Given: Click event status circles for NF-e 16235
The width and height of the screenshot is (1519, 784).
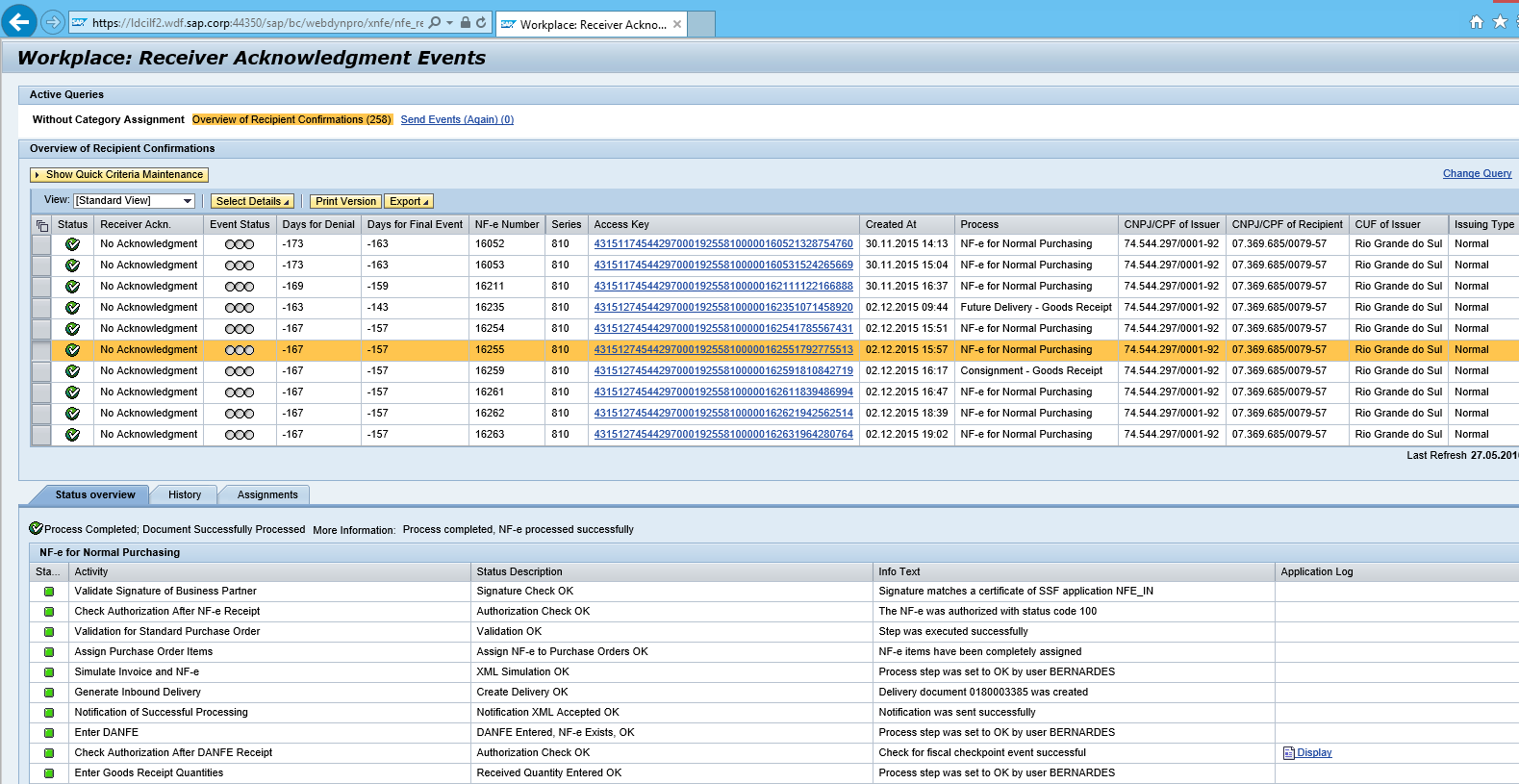Looking at the screenshot, I should pyautogui.click(x=240, y=308).
